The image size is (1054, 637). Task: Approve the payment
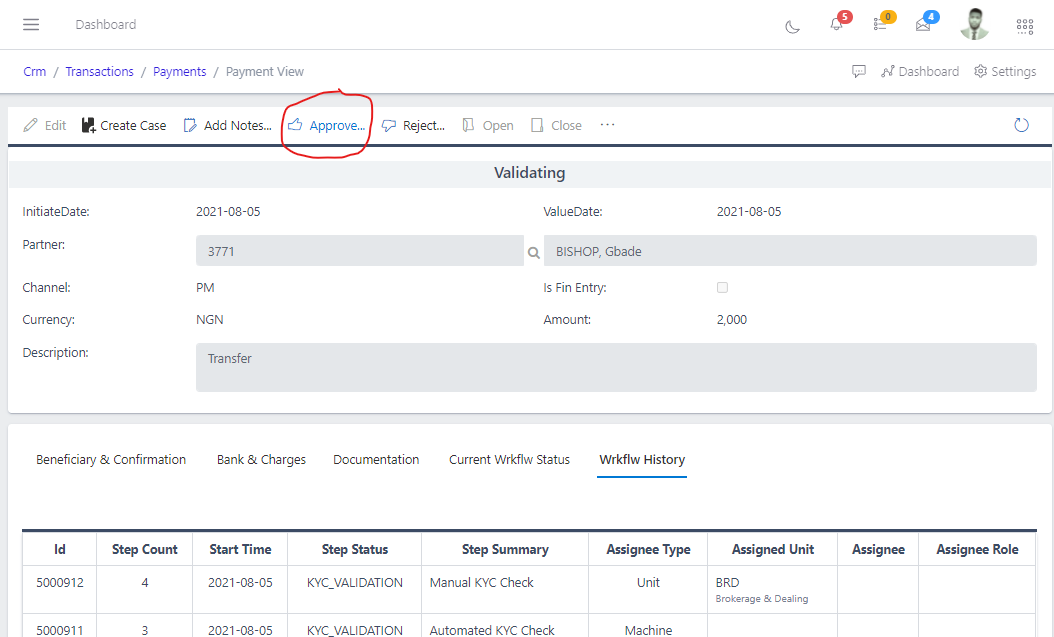click(x=324, y=125)
